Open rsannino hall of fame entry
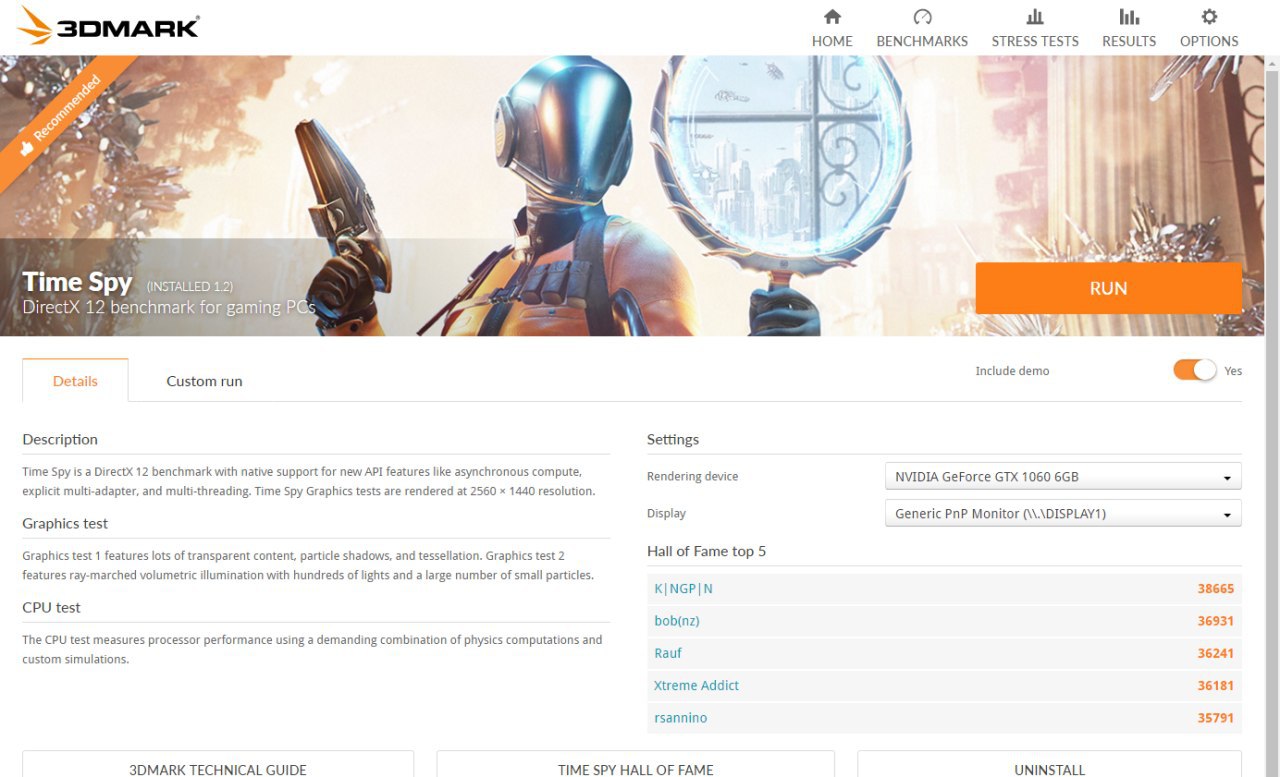The image size is (1280, 777). click(680, 718)
